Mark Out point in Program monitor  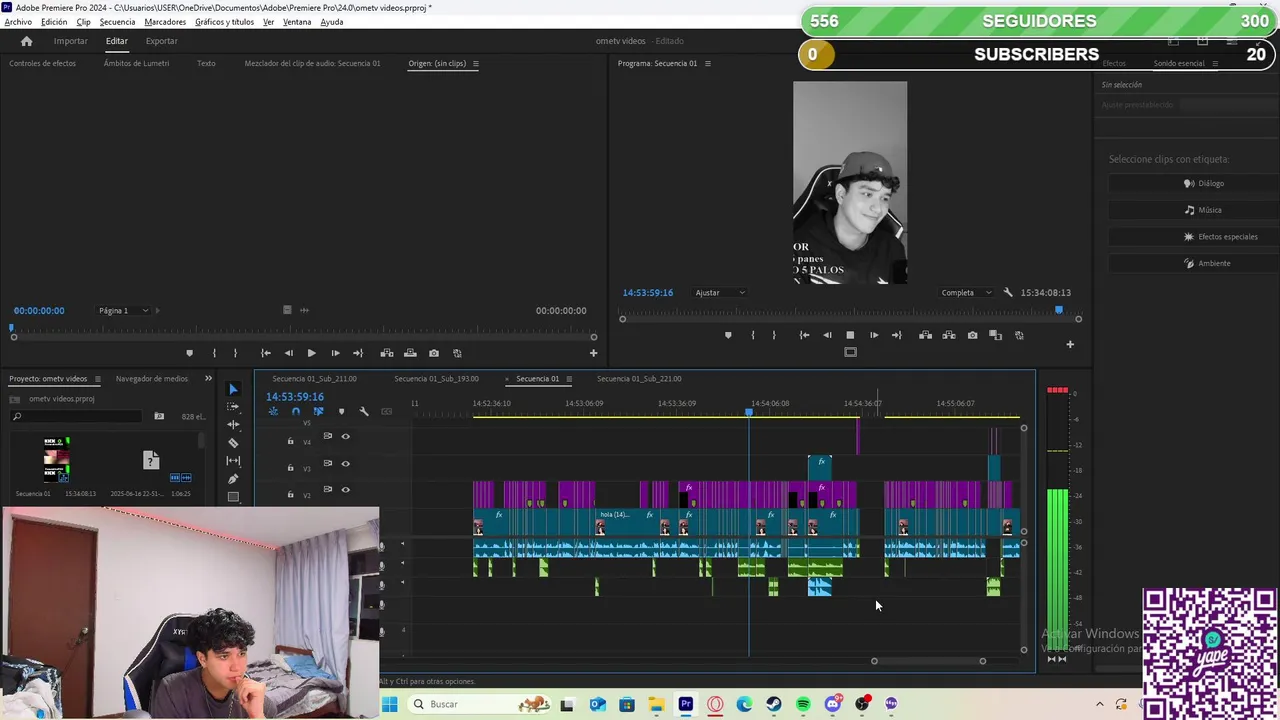coord(774,335)
